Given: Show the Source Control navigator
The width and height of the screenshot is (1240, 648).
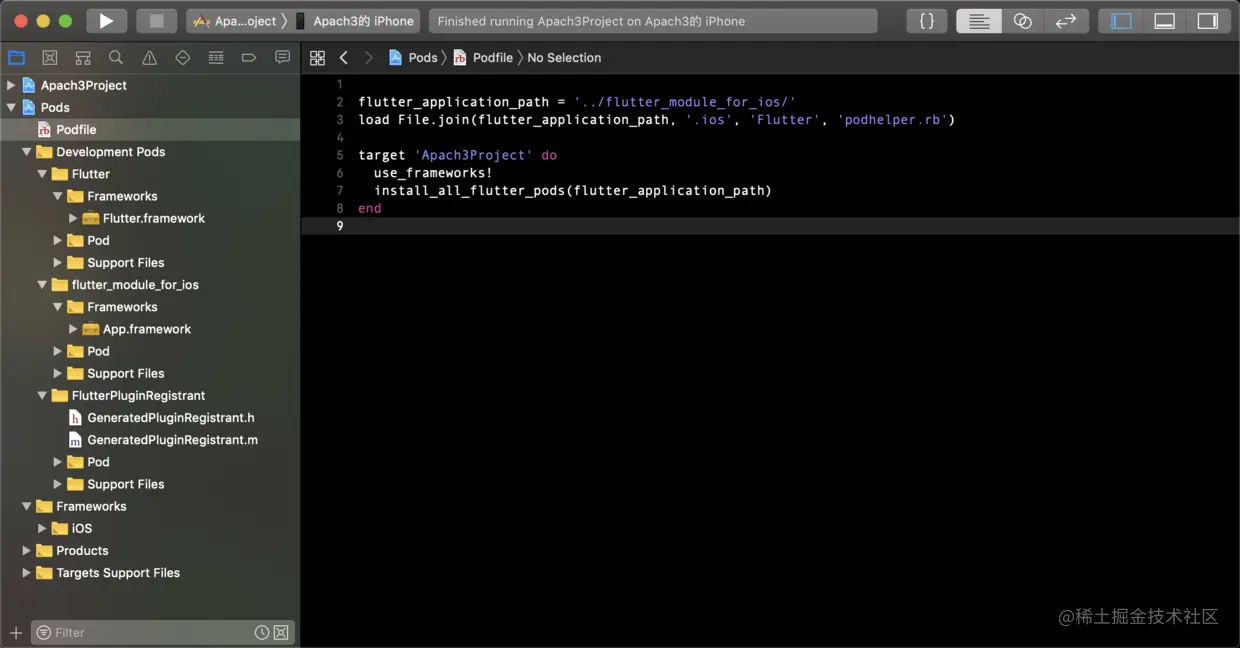Looking at the screenshot, I should tap(50, 58).
